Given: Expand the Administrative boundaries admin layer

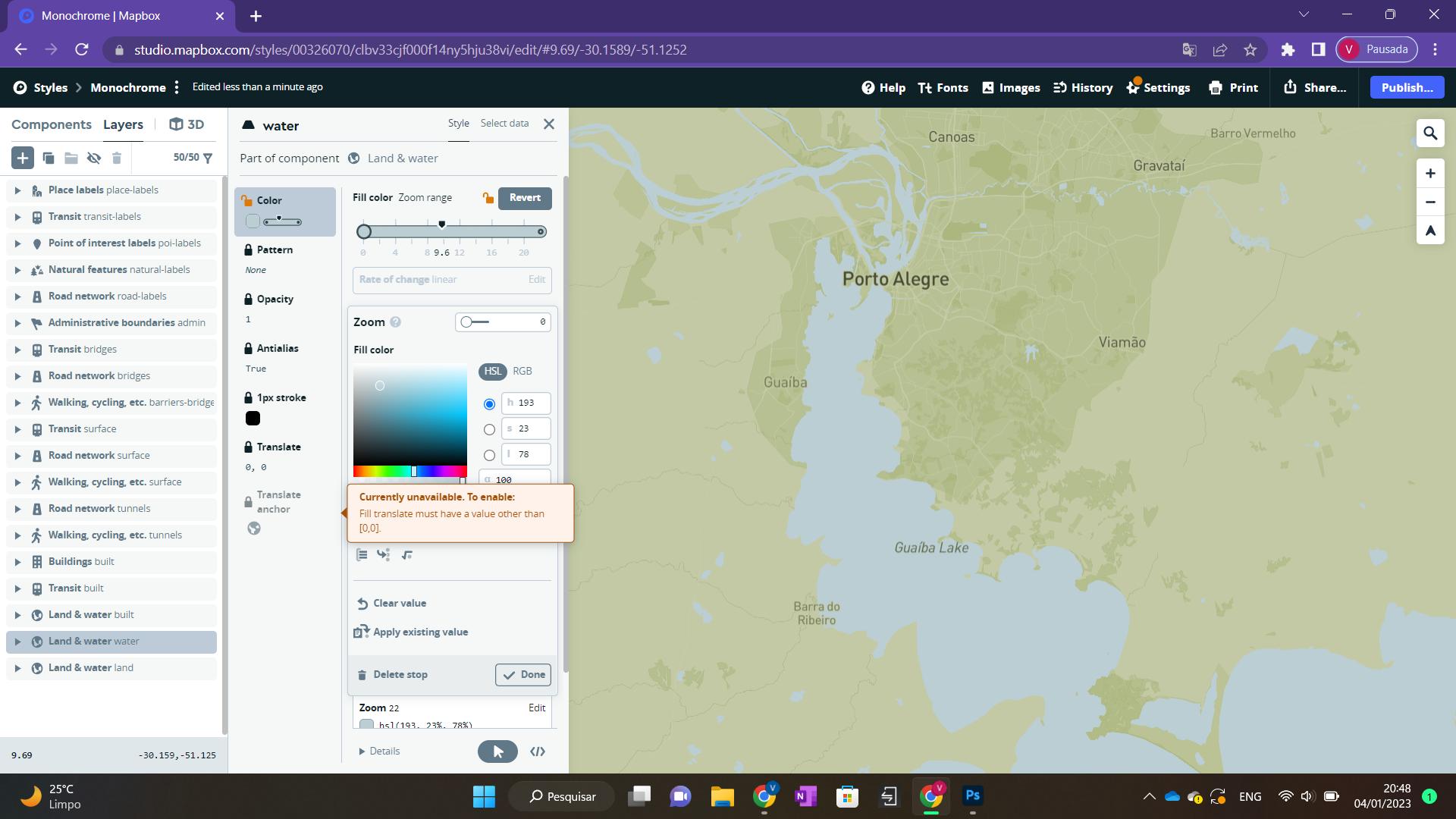Looking at the screenshot, I should (17, 323).
